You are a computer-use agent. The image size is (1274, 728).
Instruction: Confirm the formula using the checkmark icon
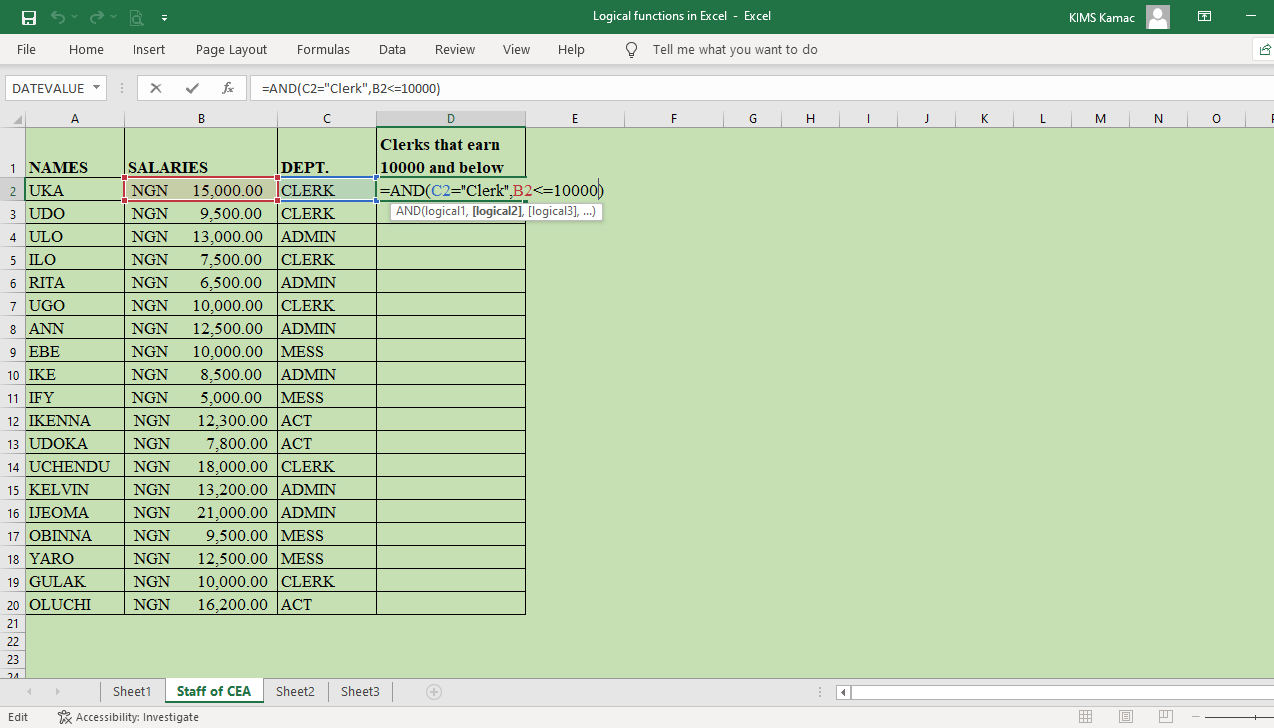click(190, 88)
